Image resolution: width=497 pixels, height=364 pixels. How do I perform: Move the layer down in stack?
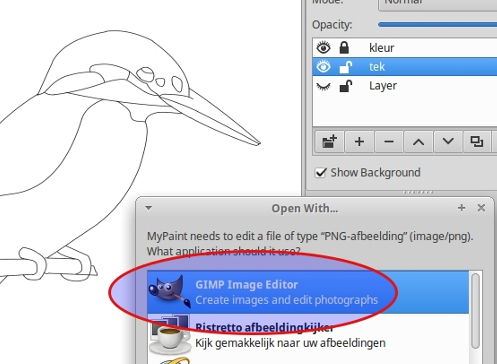448,142
